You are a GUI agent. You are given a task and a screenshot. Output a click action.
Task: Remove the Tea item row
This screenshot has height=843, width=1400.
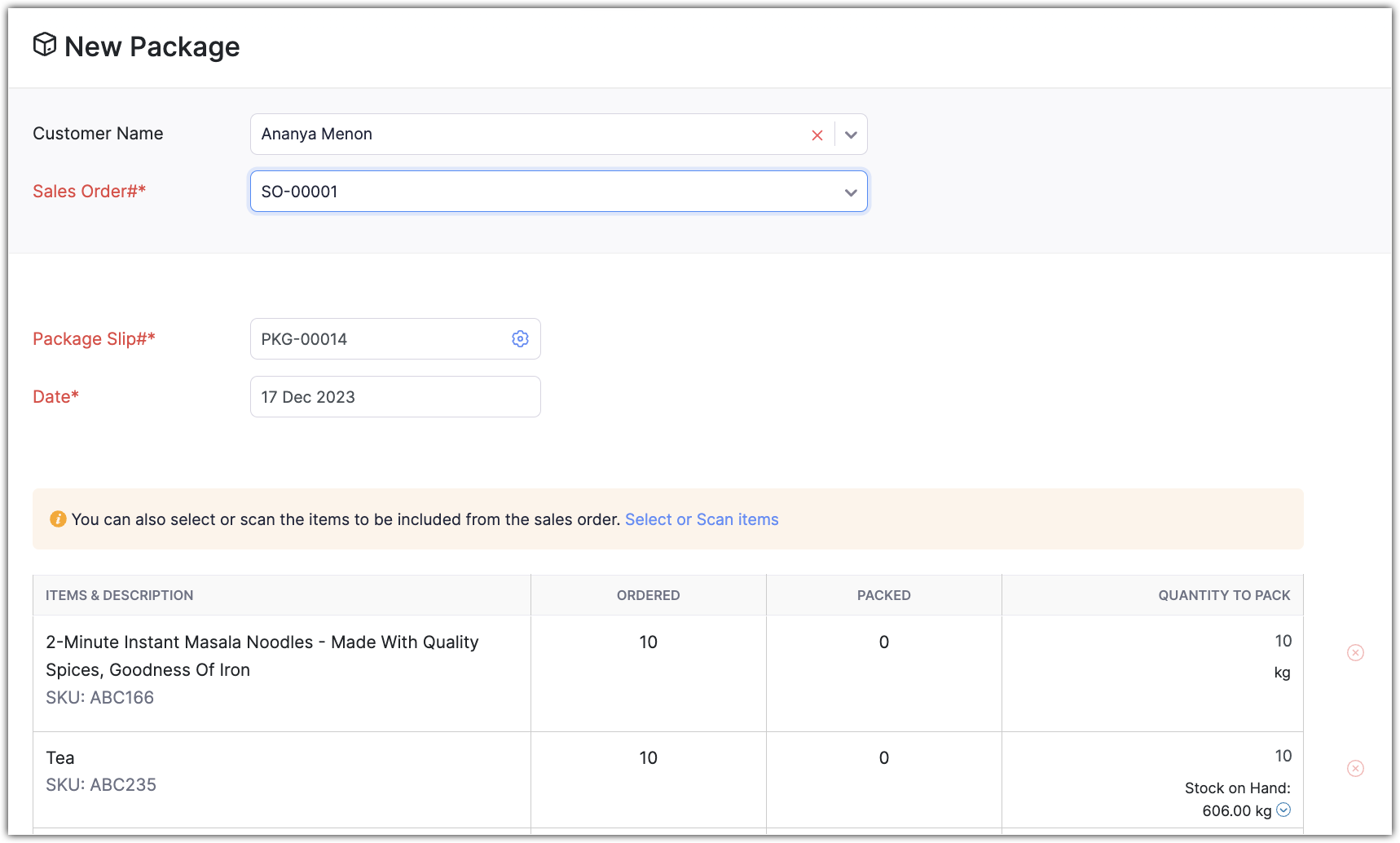(x=1355, y=768)
